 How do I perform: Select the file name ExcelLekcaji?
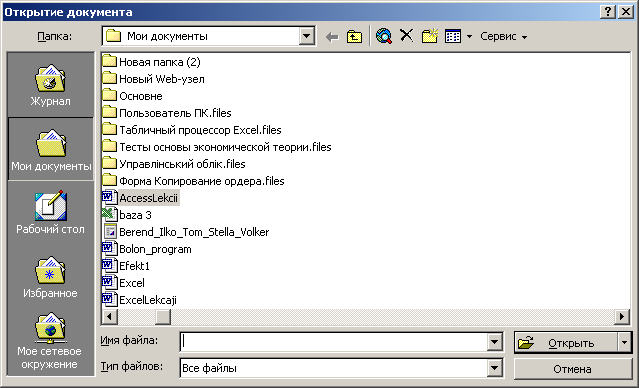(x=148, y=300)
